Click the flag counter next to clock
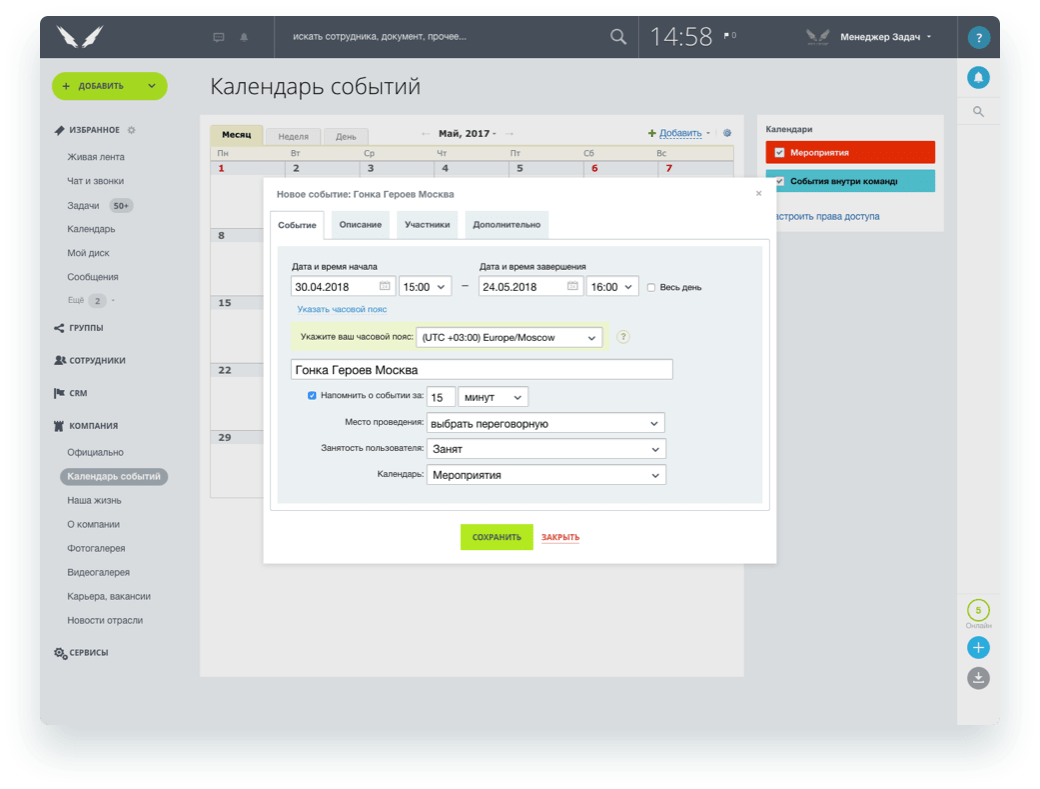Image resolution: width=1040 pixels, height=789 pixels. (x=730, y=35)
